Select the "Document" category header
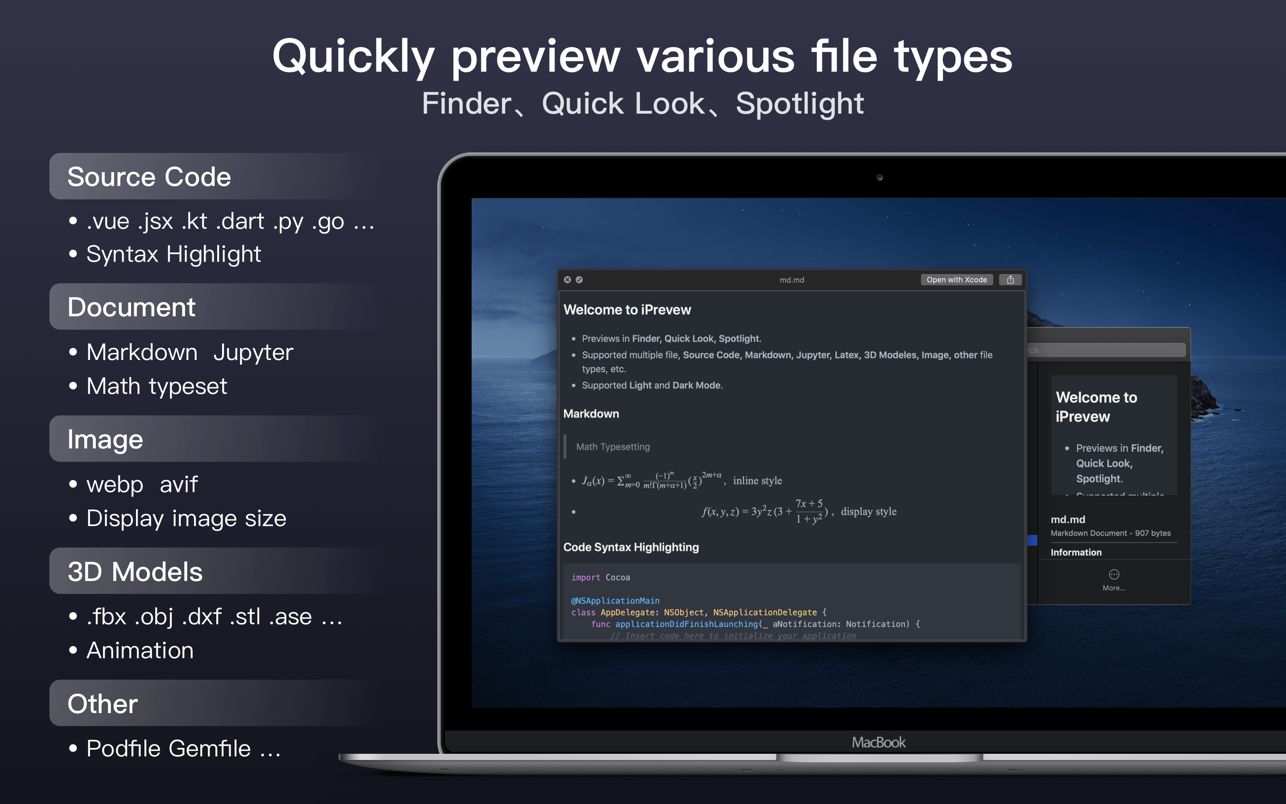Screen dimensions: 1286x804 pos(131,307)
